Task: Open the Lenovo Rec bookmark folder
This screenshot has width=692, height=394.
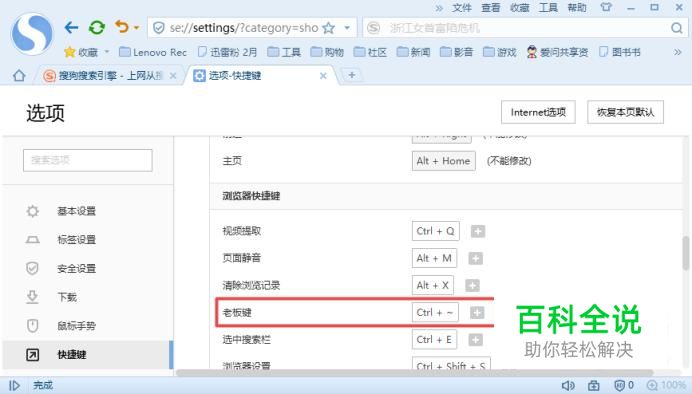Action: tap(153, 52)
